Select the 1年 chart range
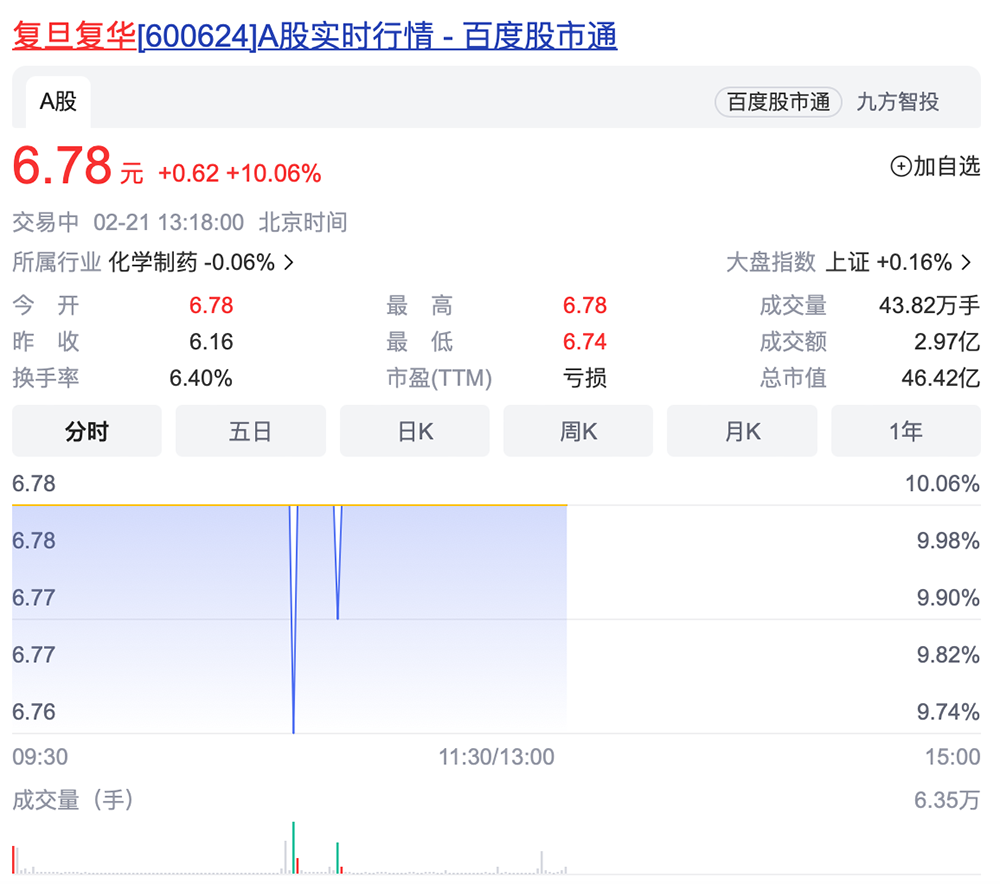This screenshot has height=884, width=1000. 906,432
